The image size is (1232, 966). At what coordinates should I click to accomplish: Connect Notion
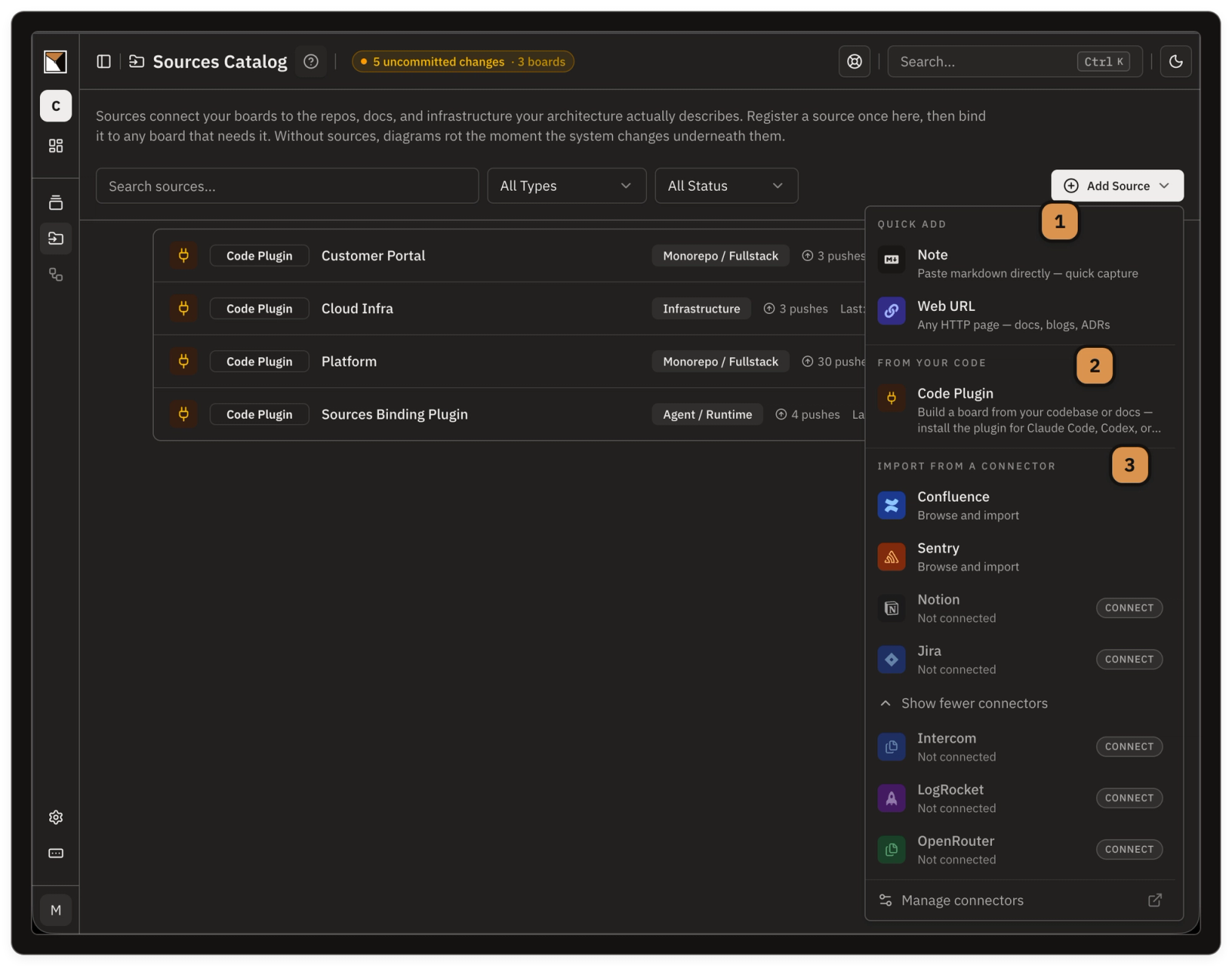click(x=1129, y=608)
